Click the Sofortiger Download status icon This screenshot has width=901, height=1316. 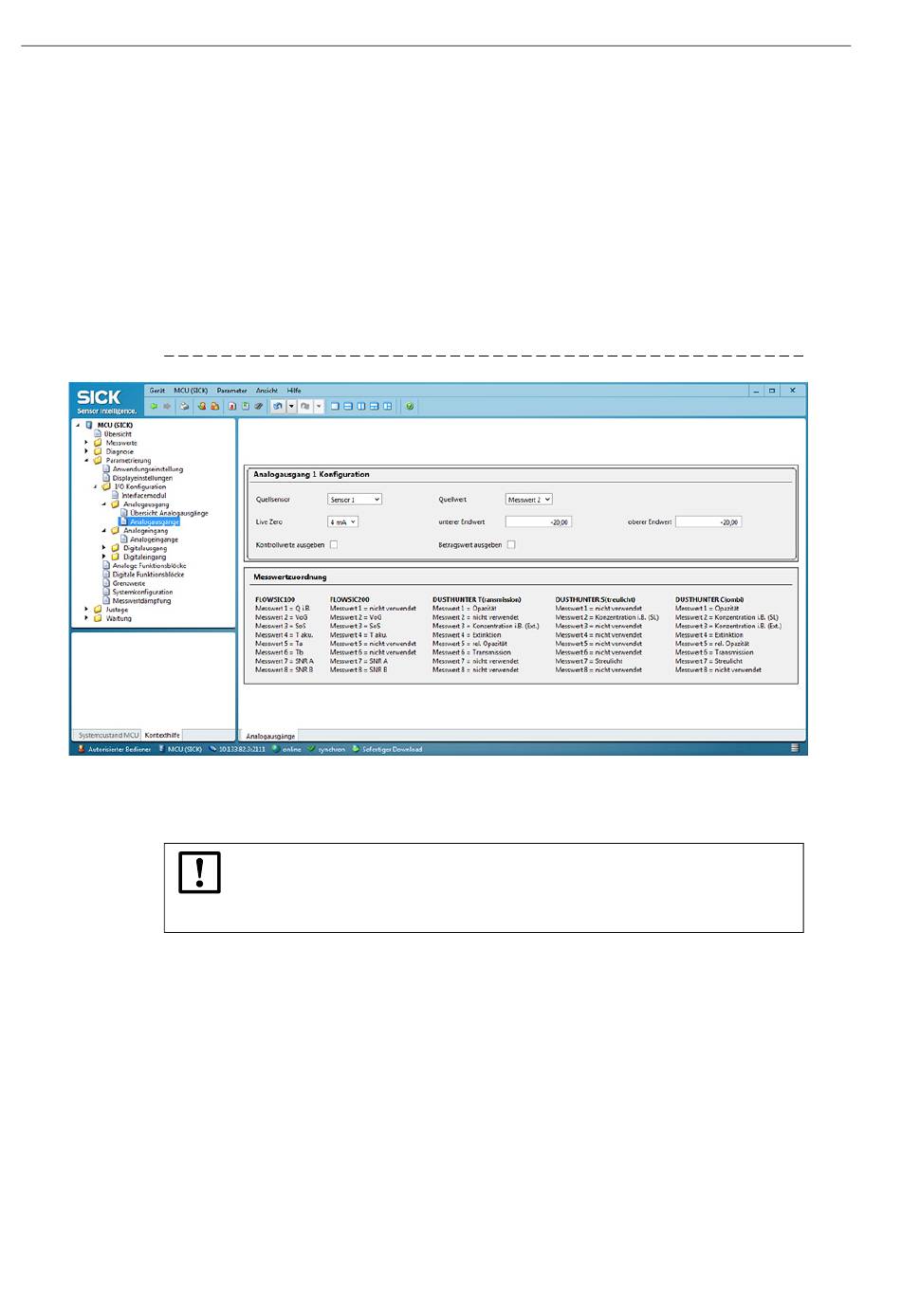pos(356,749)
